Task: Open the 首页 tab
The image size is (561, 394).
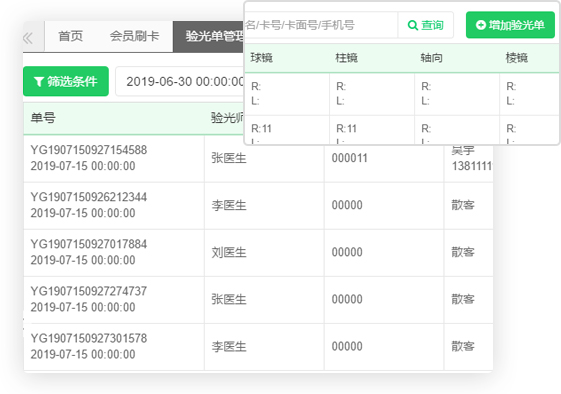Action: 70,36
